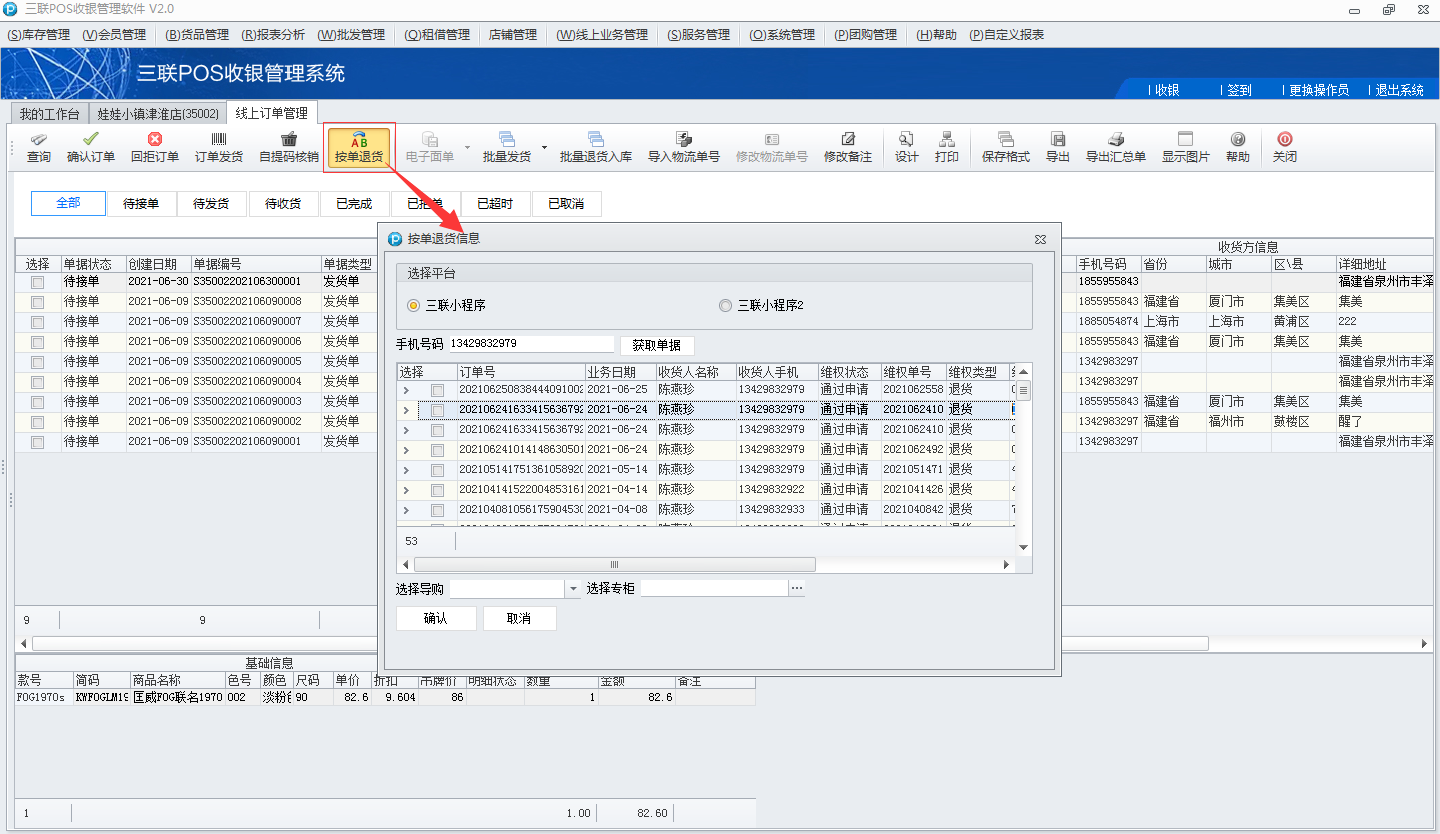Click the 确认订单 toolbar icon

[x=91, y=147]
